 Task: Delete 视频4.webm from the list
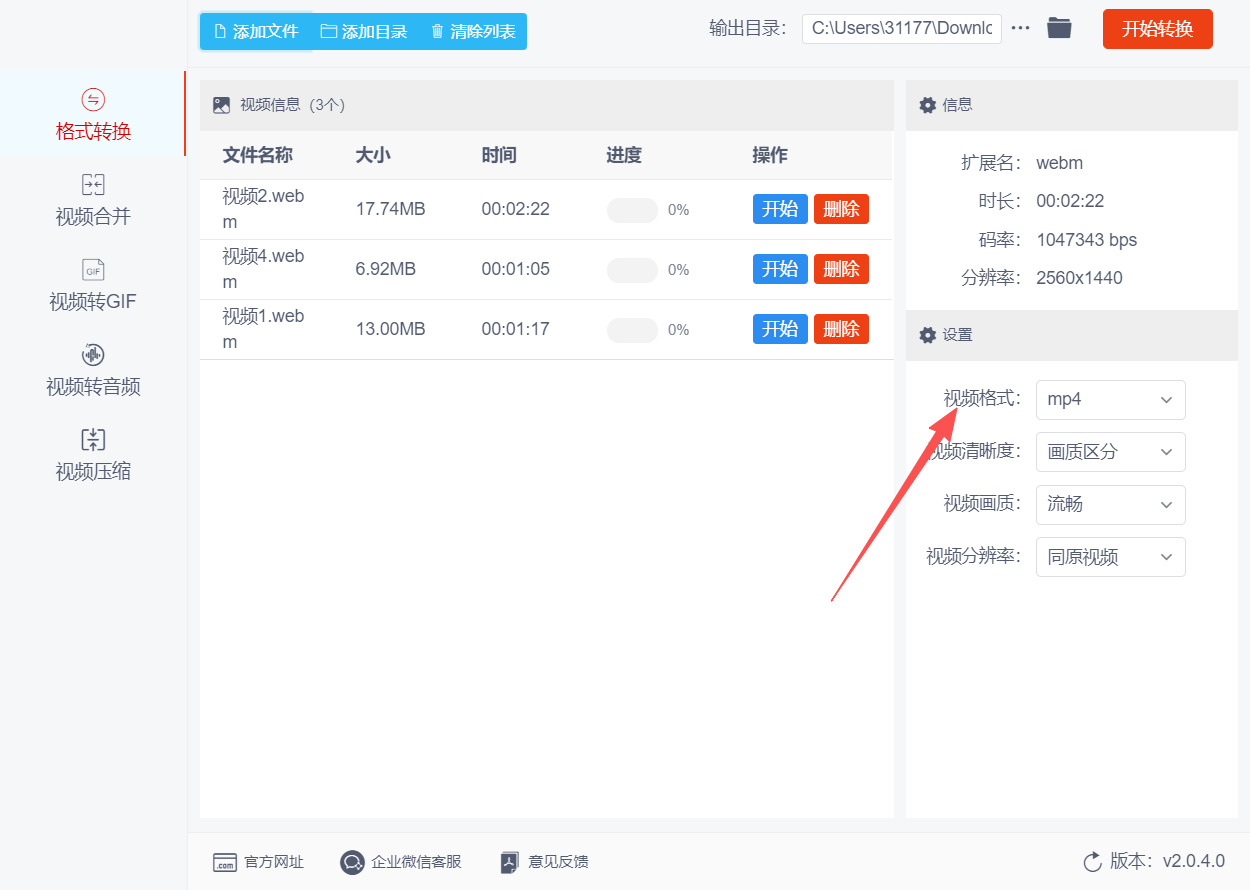(841, 269)
